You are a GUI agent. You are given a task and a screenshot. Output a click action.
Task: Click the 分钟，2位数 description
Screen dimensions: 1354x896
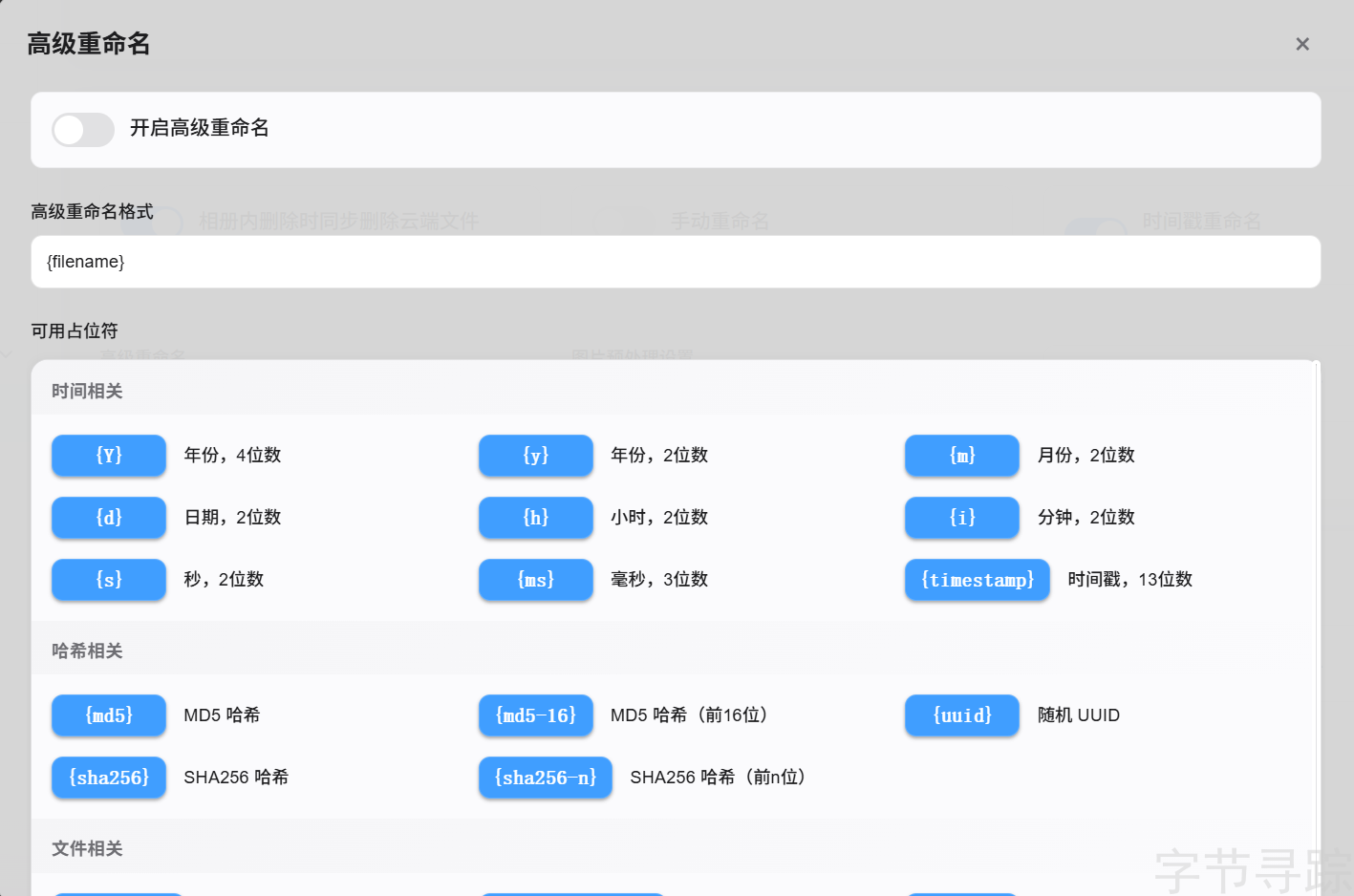[x=1086, y=518]
